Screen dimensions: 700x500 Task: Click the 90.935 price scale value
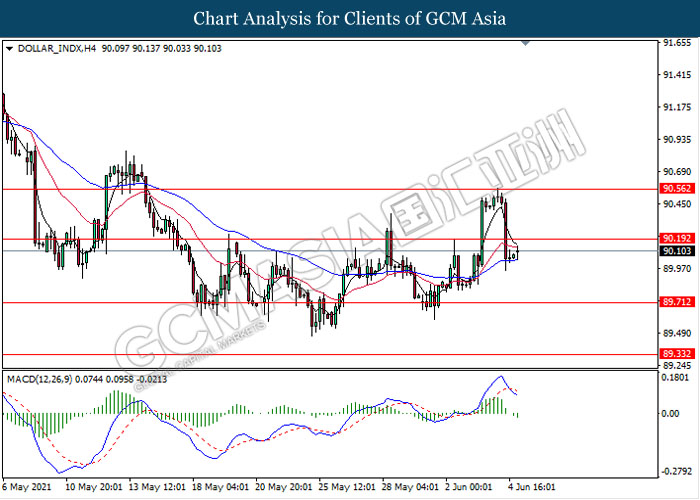[x=677, y=140]
